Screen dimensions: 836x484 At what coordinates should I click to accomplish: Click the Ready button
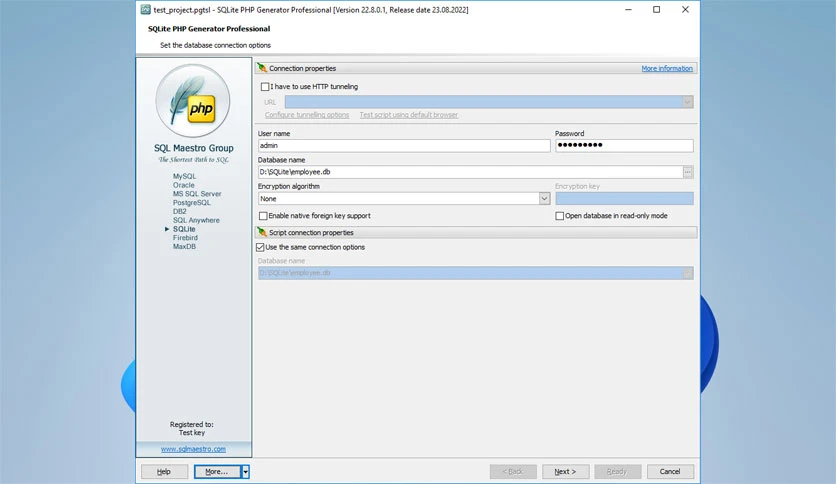click(617, 472)
